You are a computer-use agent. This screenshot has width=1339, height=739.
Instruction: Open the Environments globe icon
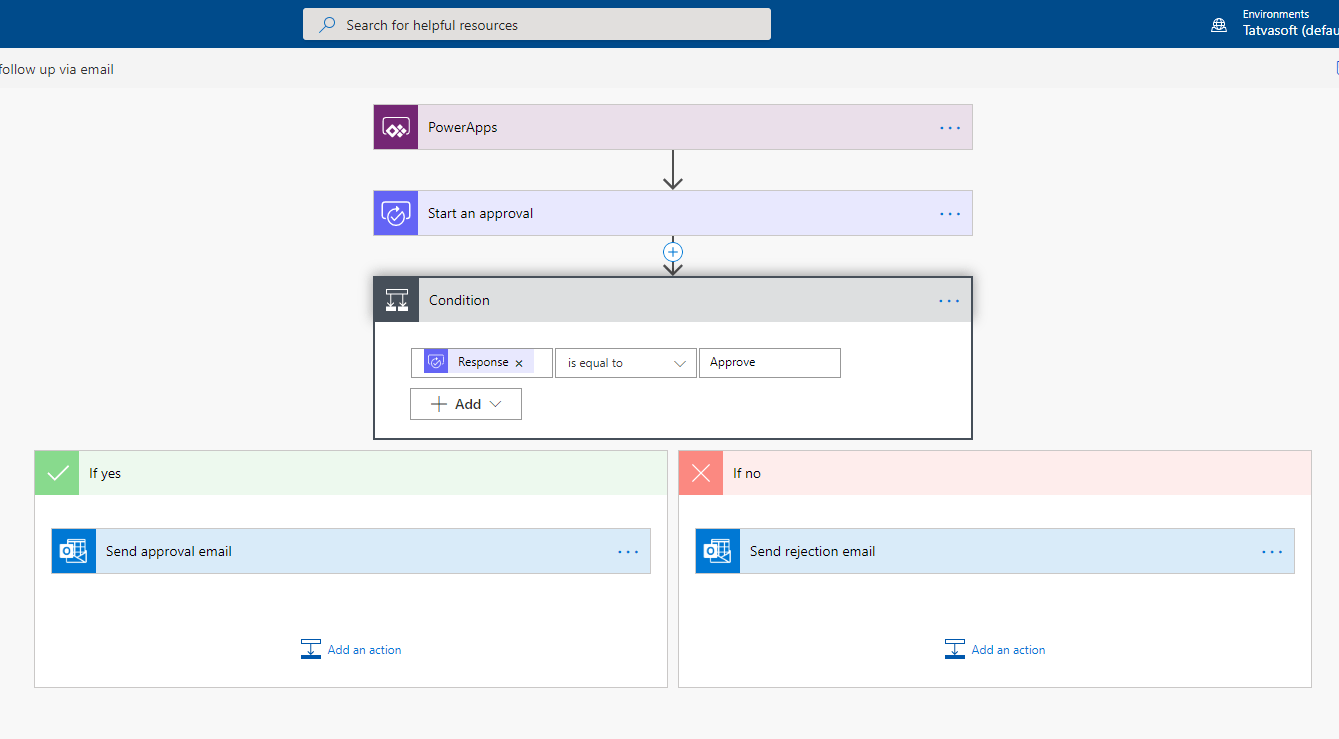pyautogui.click(x=1218, y=23)
